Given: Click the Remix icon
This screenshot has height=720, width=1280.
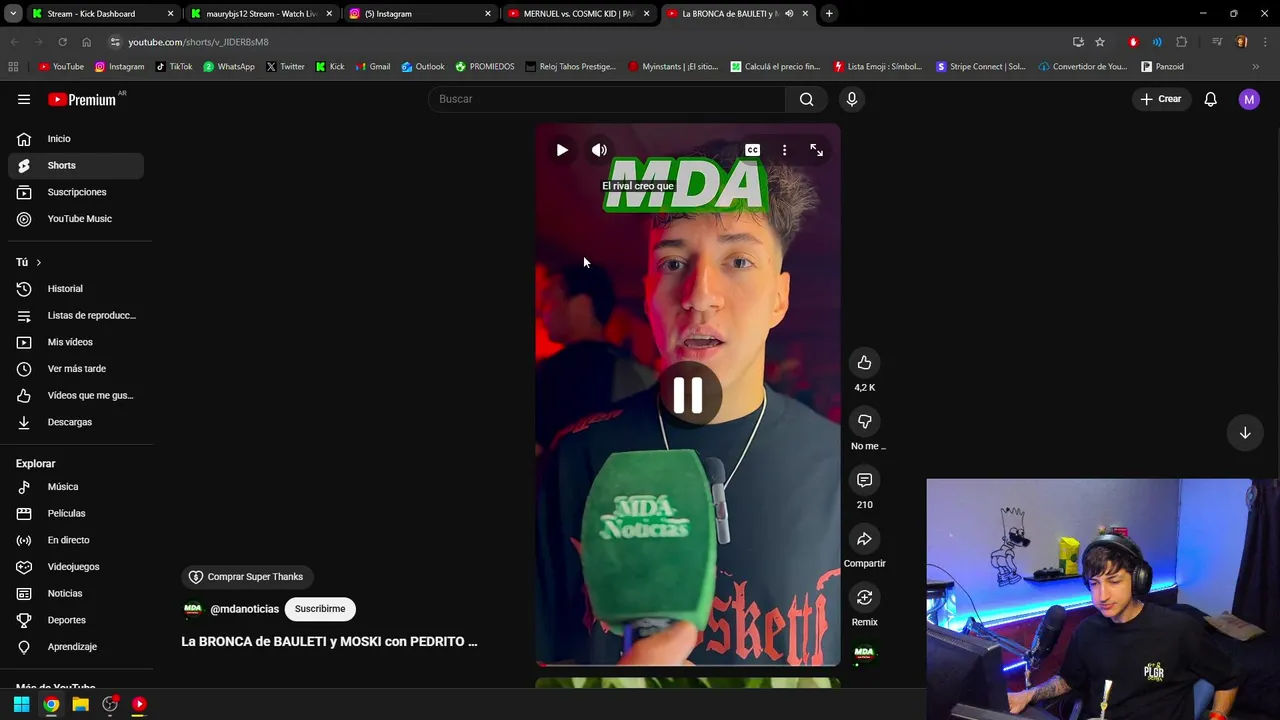Looking at the screenshot, I should pos(864,598).
